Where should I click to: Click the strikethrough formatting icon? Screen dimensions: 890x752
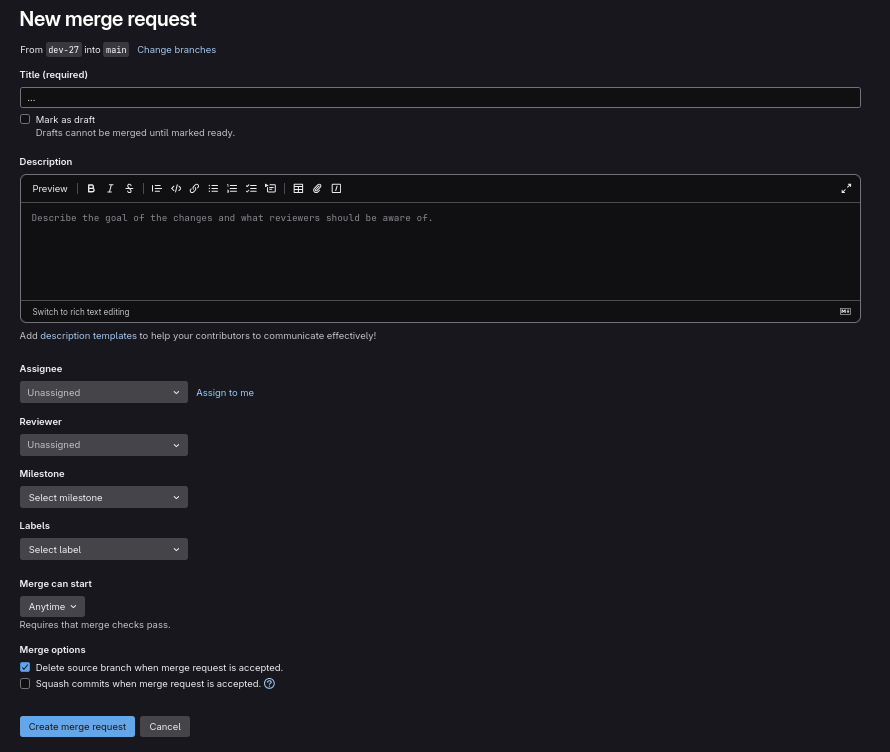129,188
